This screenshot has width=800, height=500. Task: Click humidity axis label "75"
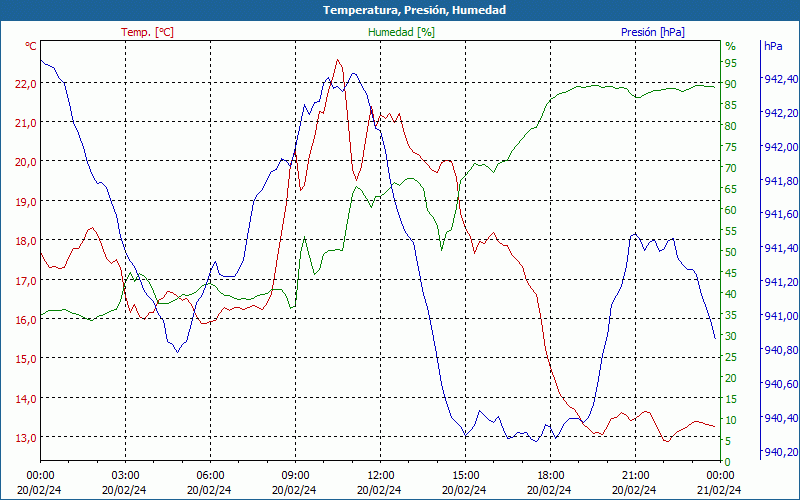tap(731, 147)
